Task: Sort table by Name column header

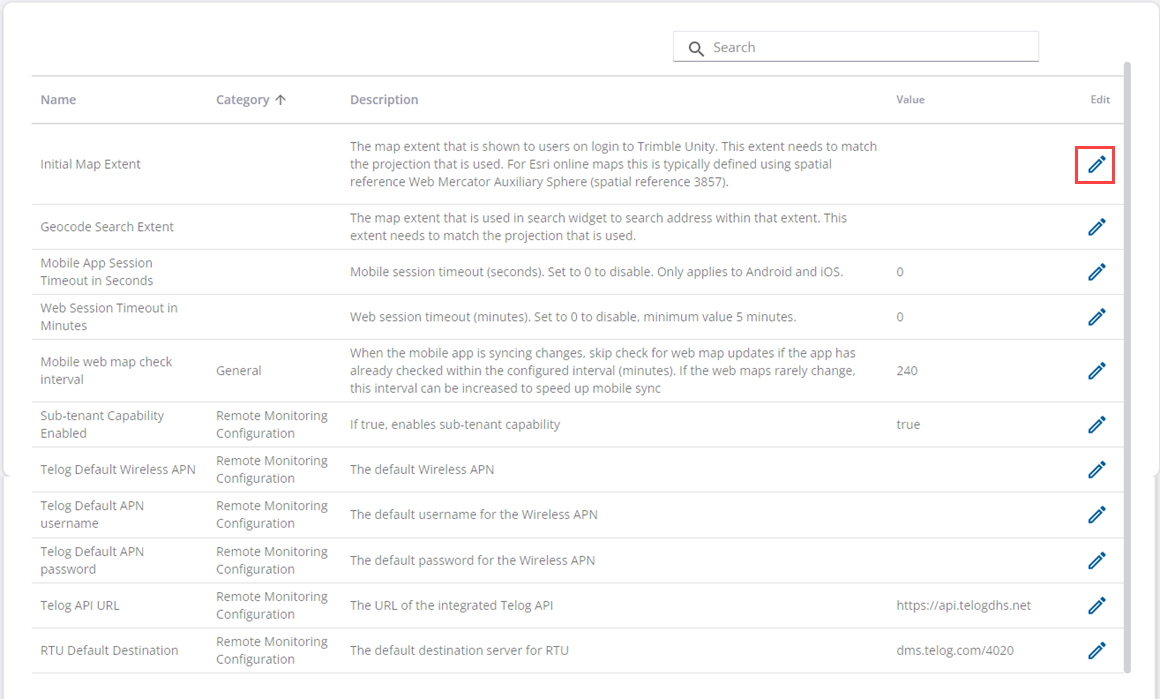Action: pos(58,100)
